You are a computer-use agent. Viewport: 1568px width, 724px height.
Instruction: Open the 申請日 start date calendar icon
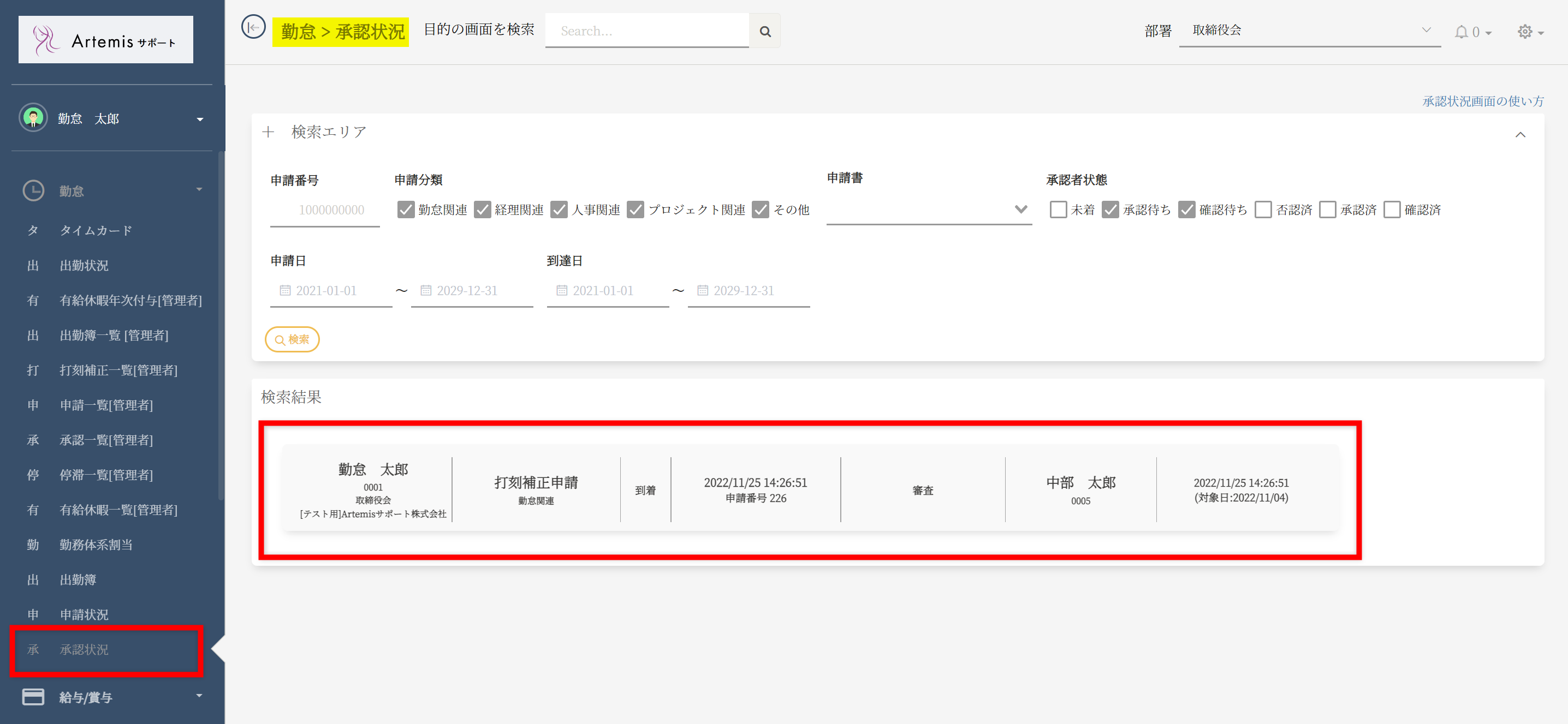[x=285, y=290]
